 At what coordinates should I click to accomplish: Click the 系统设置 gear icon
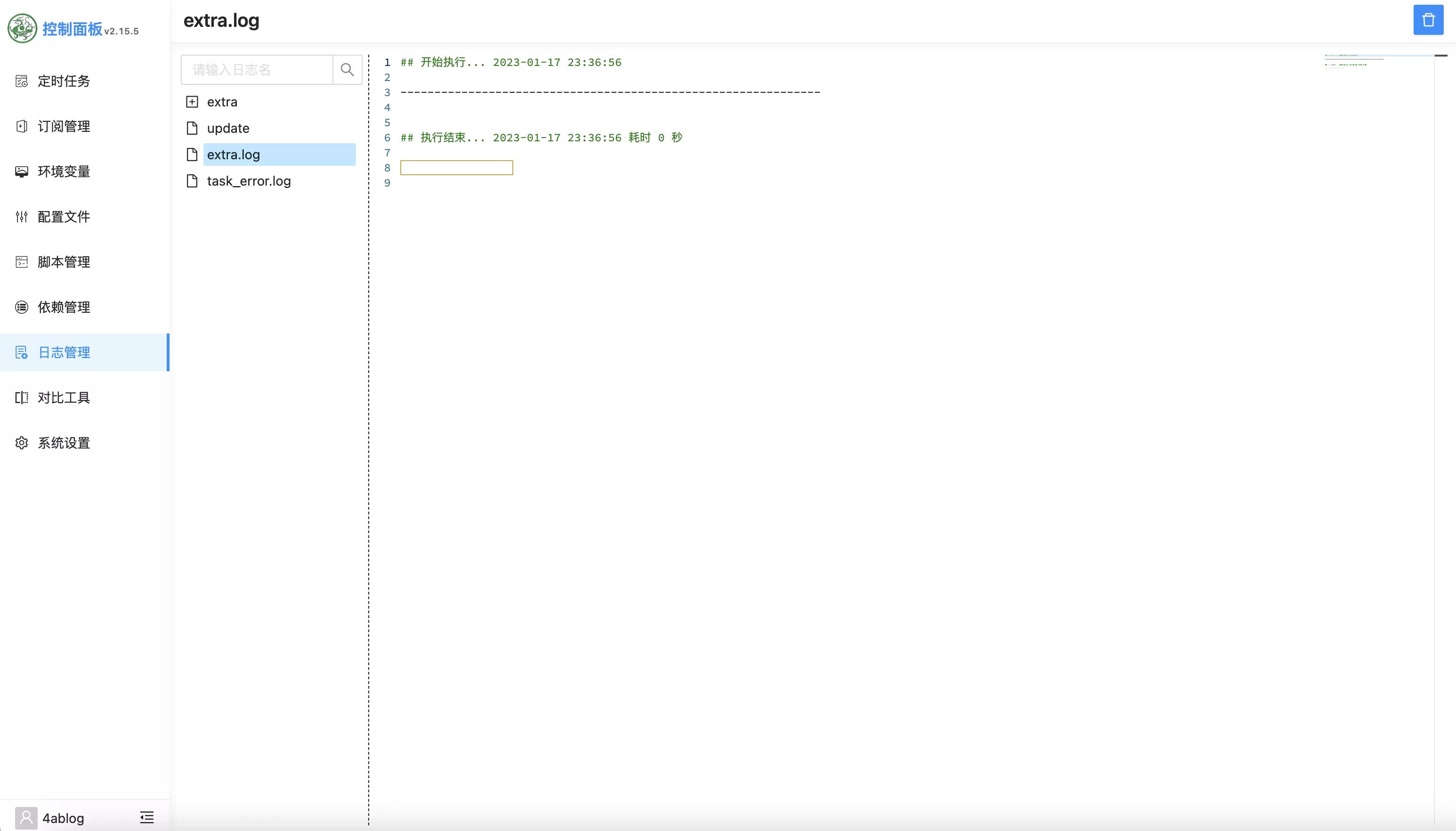click(22, 443)
